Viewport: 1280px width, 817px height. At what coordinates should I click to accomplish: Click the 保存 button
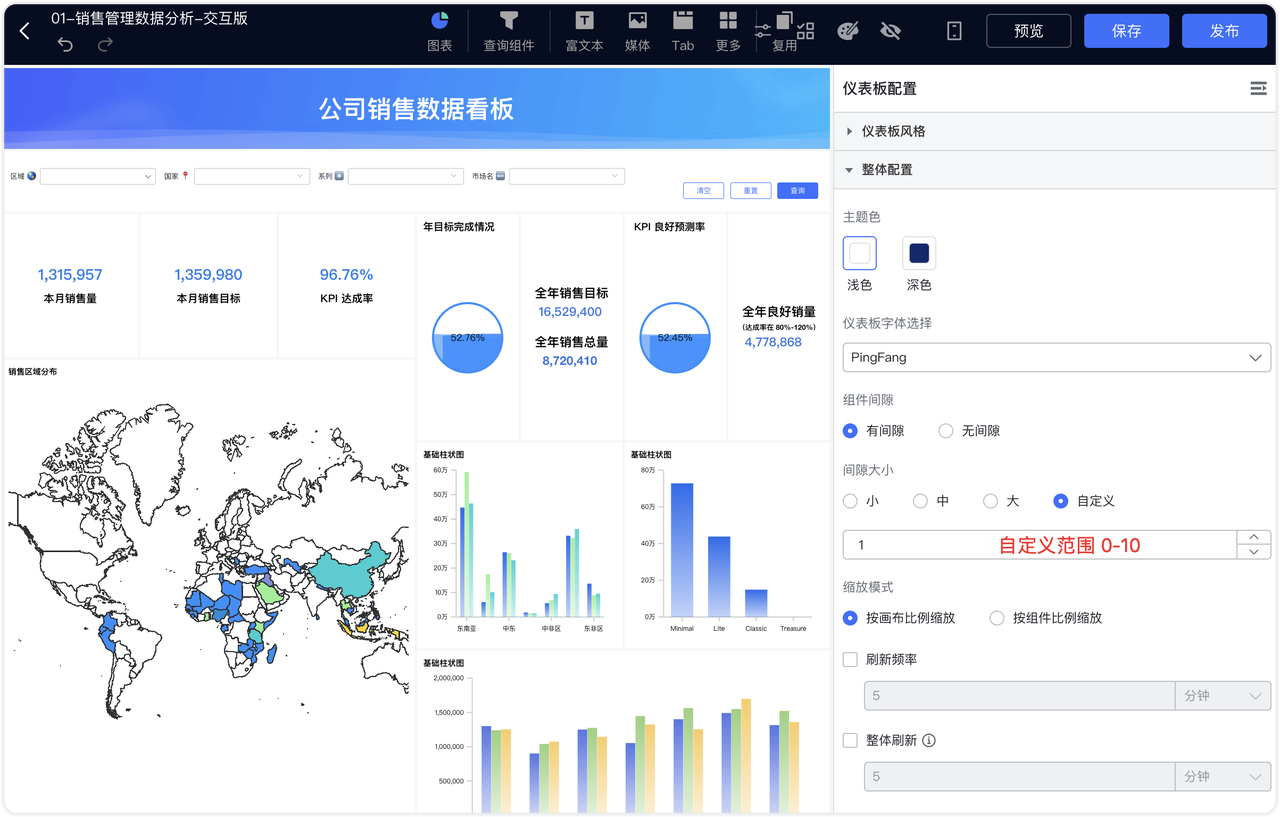tap(1126, 31)
